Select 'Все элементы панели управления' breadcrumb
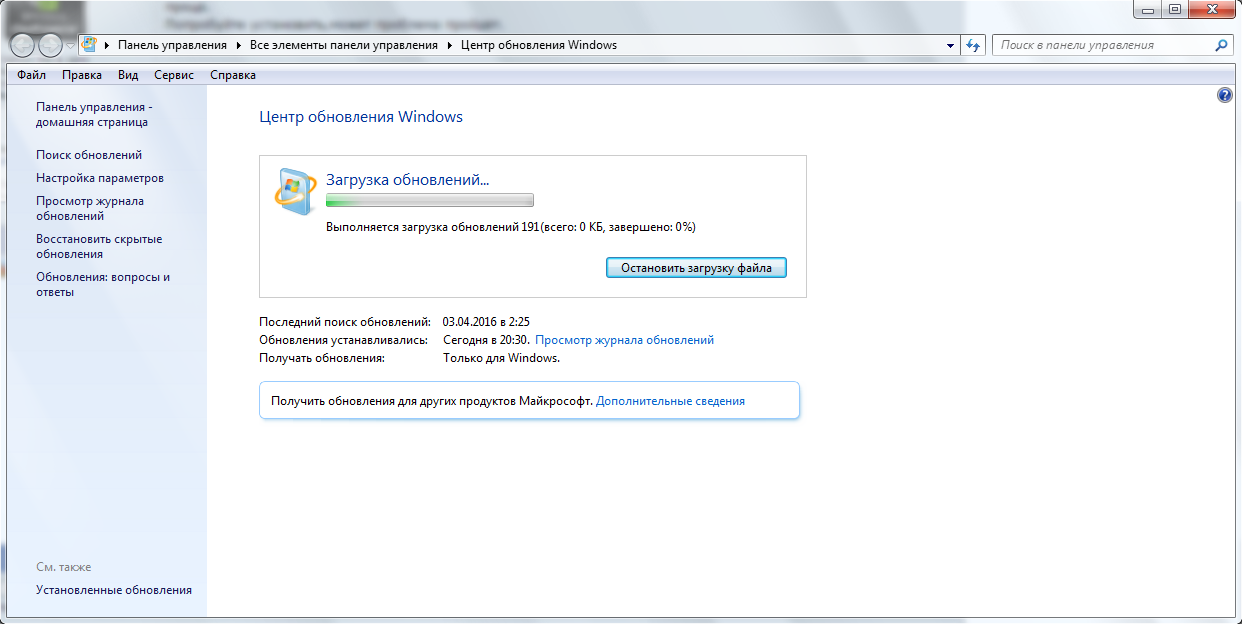 point(343,45)
